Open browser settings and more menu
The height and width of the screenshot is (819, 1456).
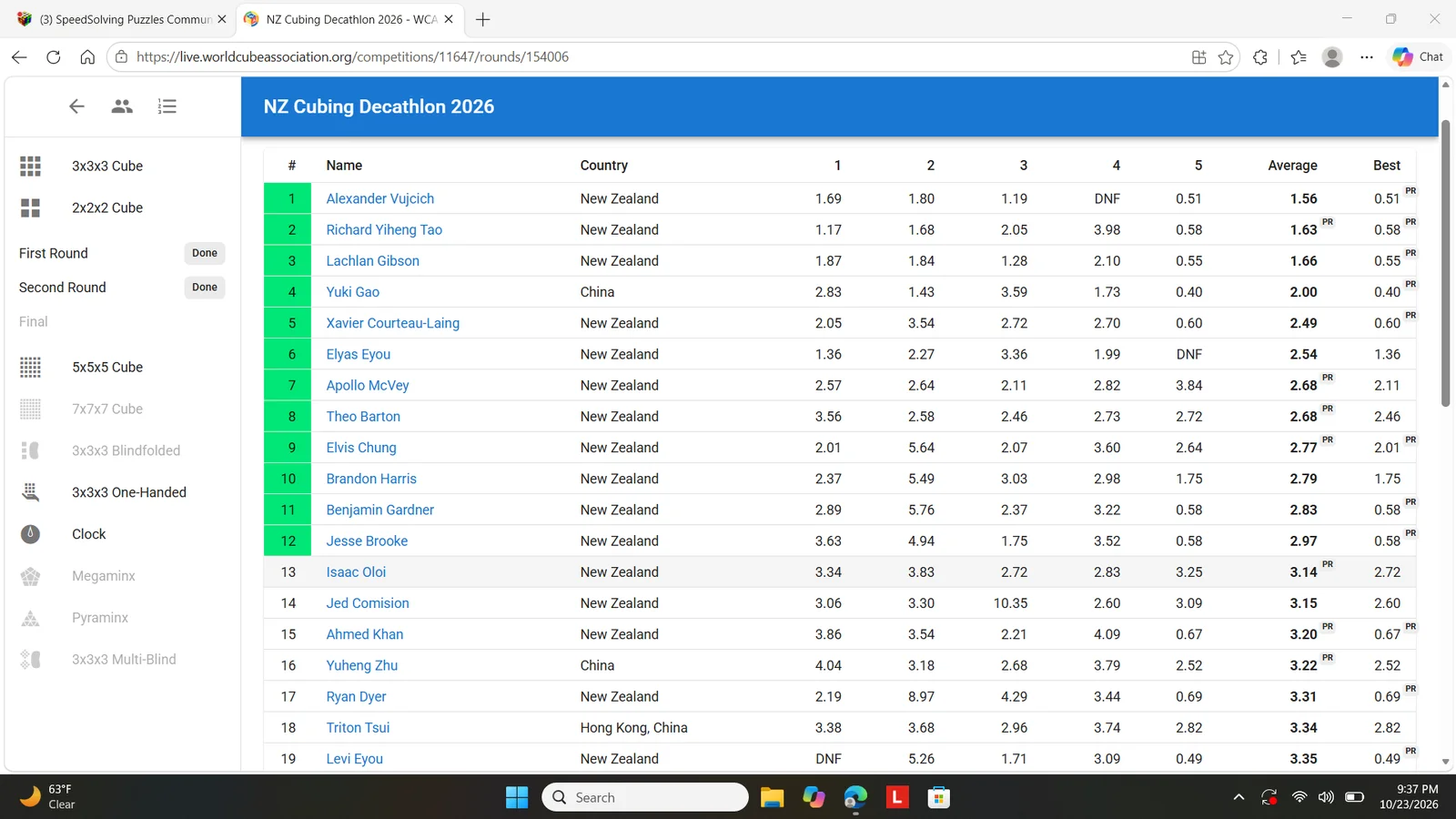click(x=1367, y=57)
